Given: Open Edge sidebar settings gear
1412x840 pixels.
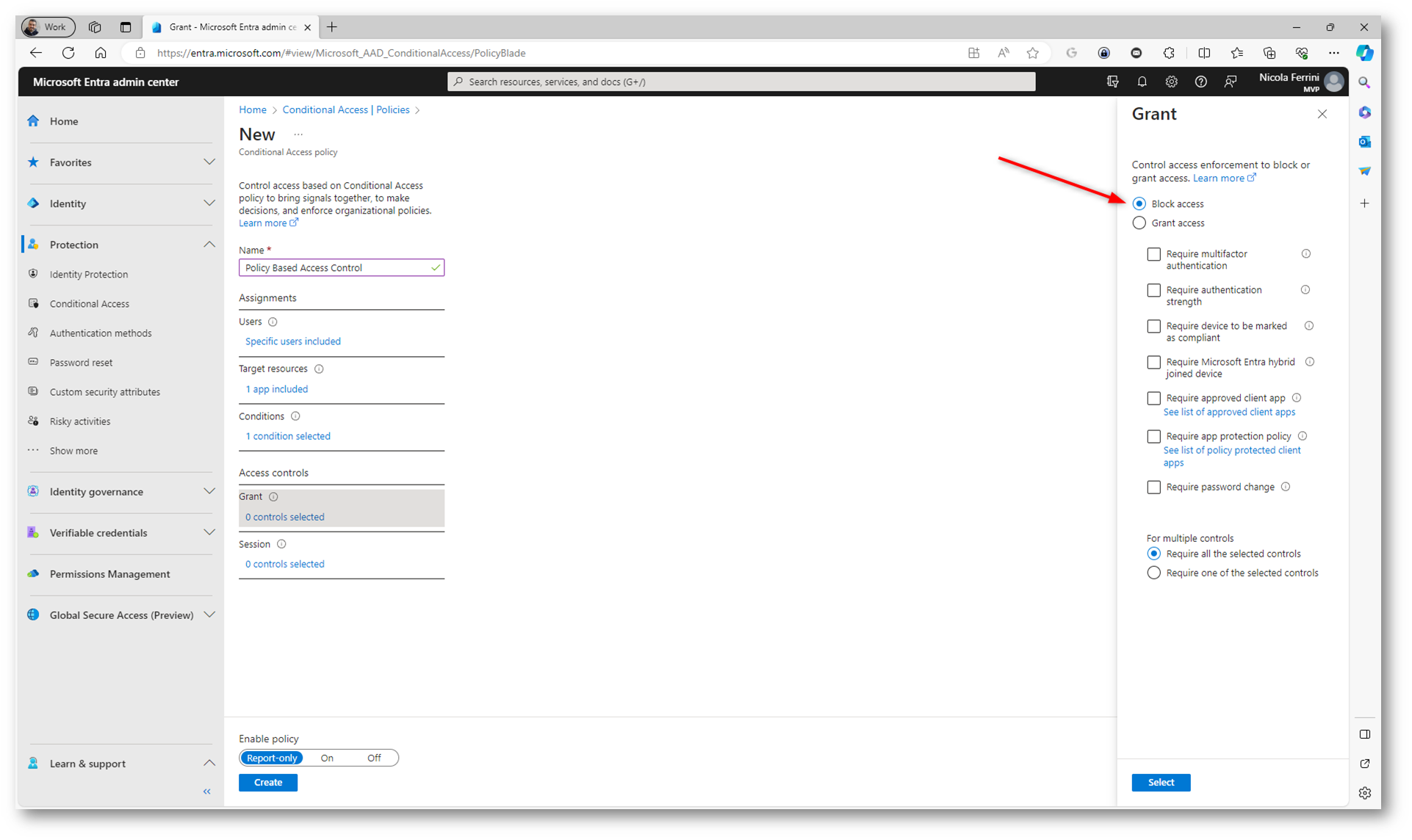Looking at the screenshot, I should point(1364,793).
